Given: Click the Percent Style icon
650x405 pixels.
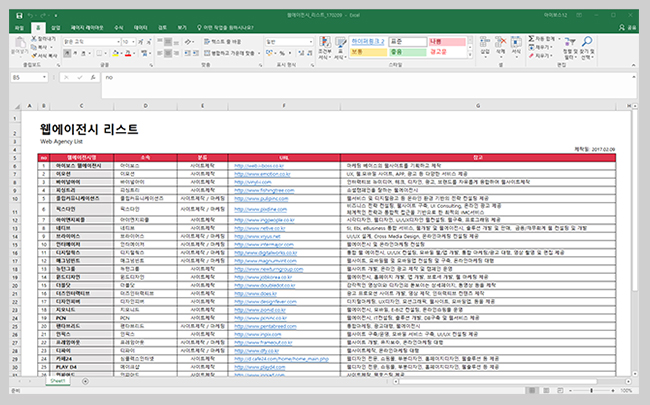Looking at the screenshot, I should (282, 53).
